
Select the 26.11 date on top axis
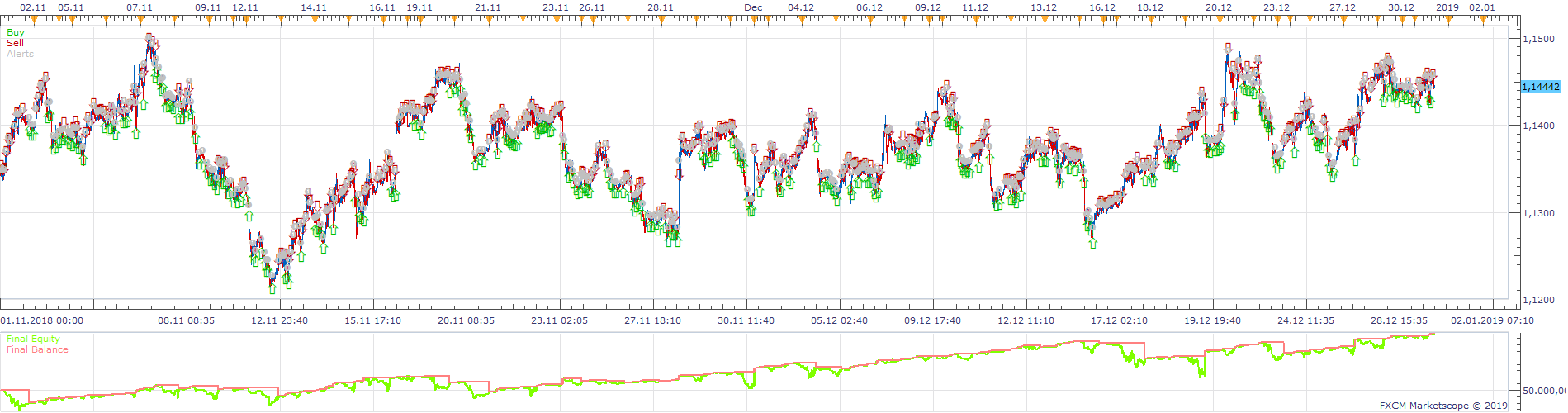click(592, 7)
